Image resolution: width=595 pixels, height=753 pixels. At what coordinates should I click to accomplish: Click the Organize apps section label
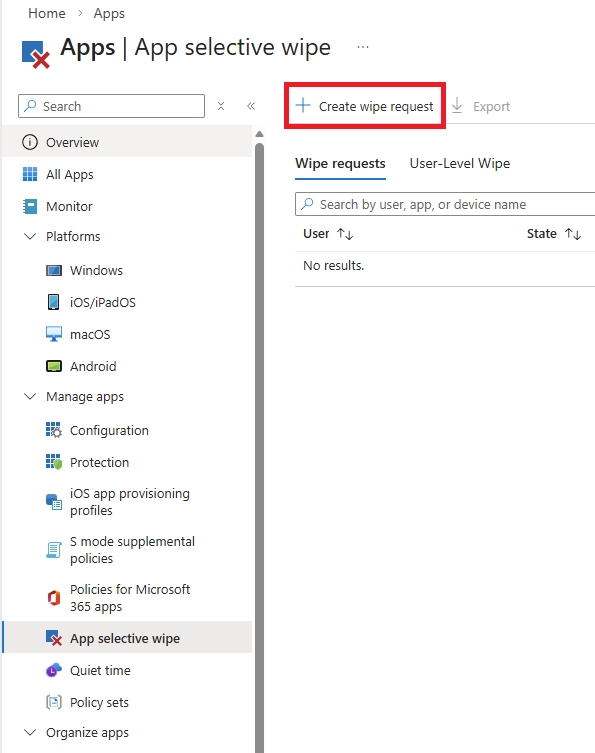(87, 733)
